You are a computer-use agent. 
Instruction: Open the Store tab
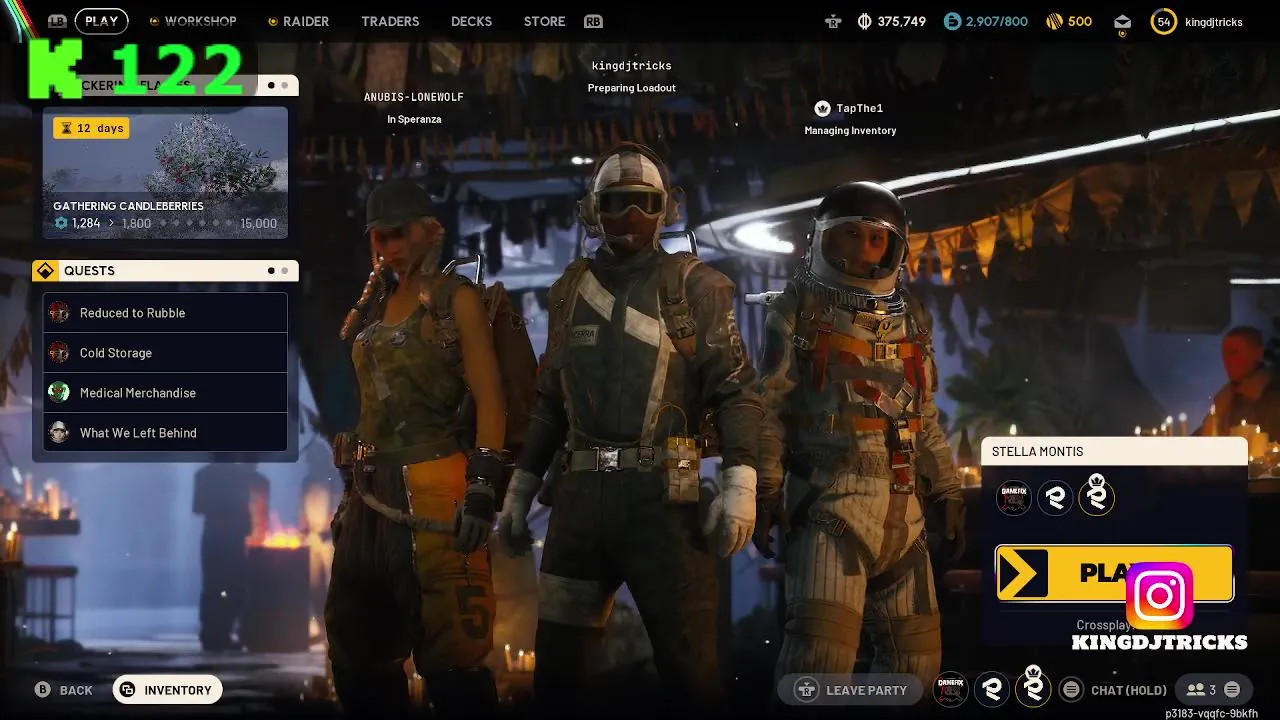[544, 21]
